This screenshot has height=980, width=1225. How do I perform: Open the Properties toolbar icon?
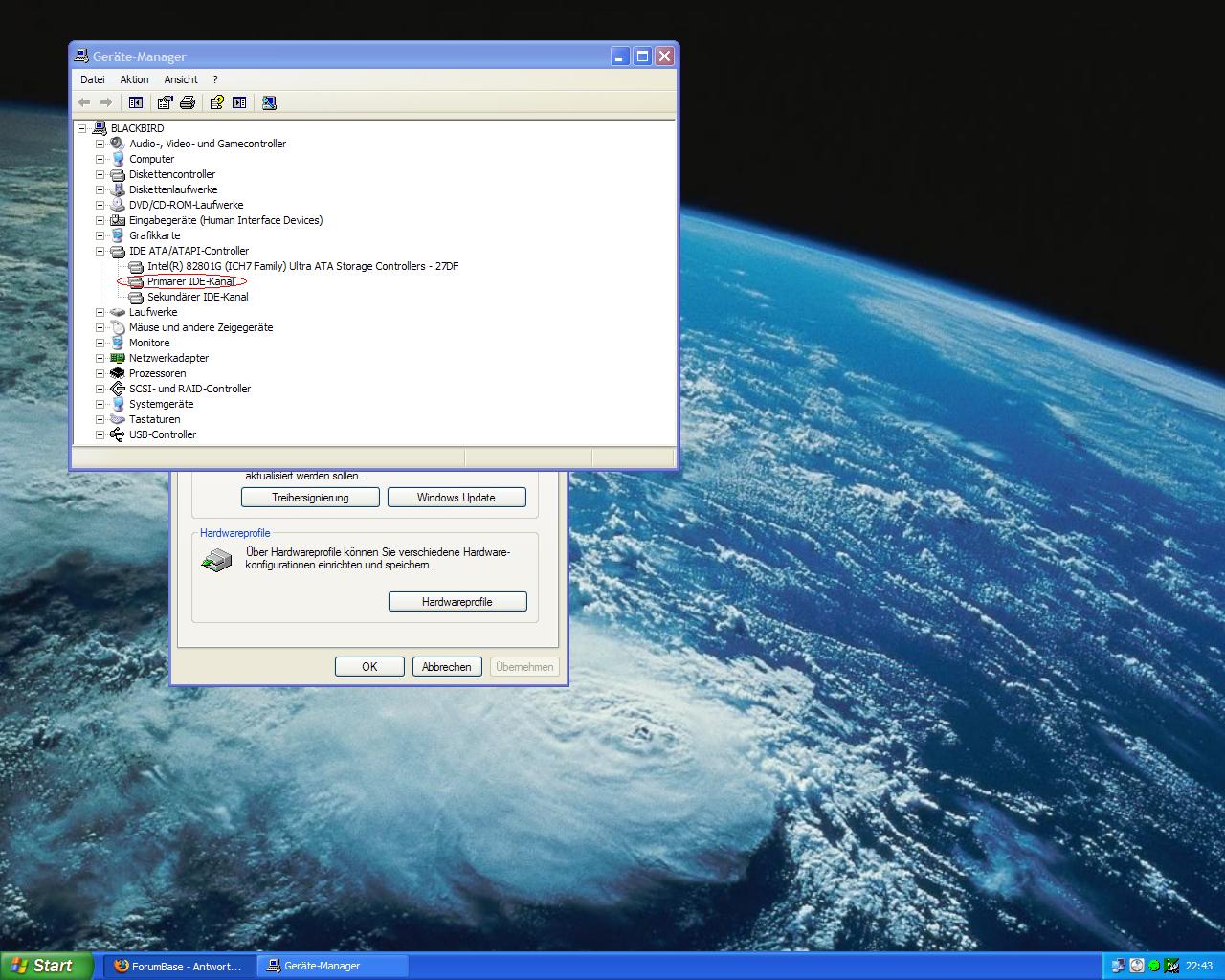(x=165, y=102)
